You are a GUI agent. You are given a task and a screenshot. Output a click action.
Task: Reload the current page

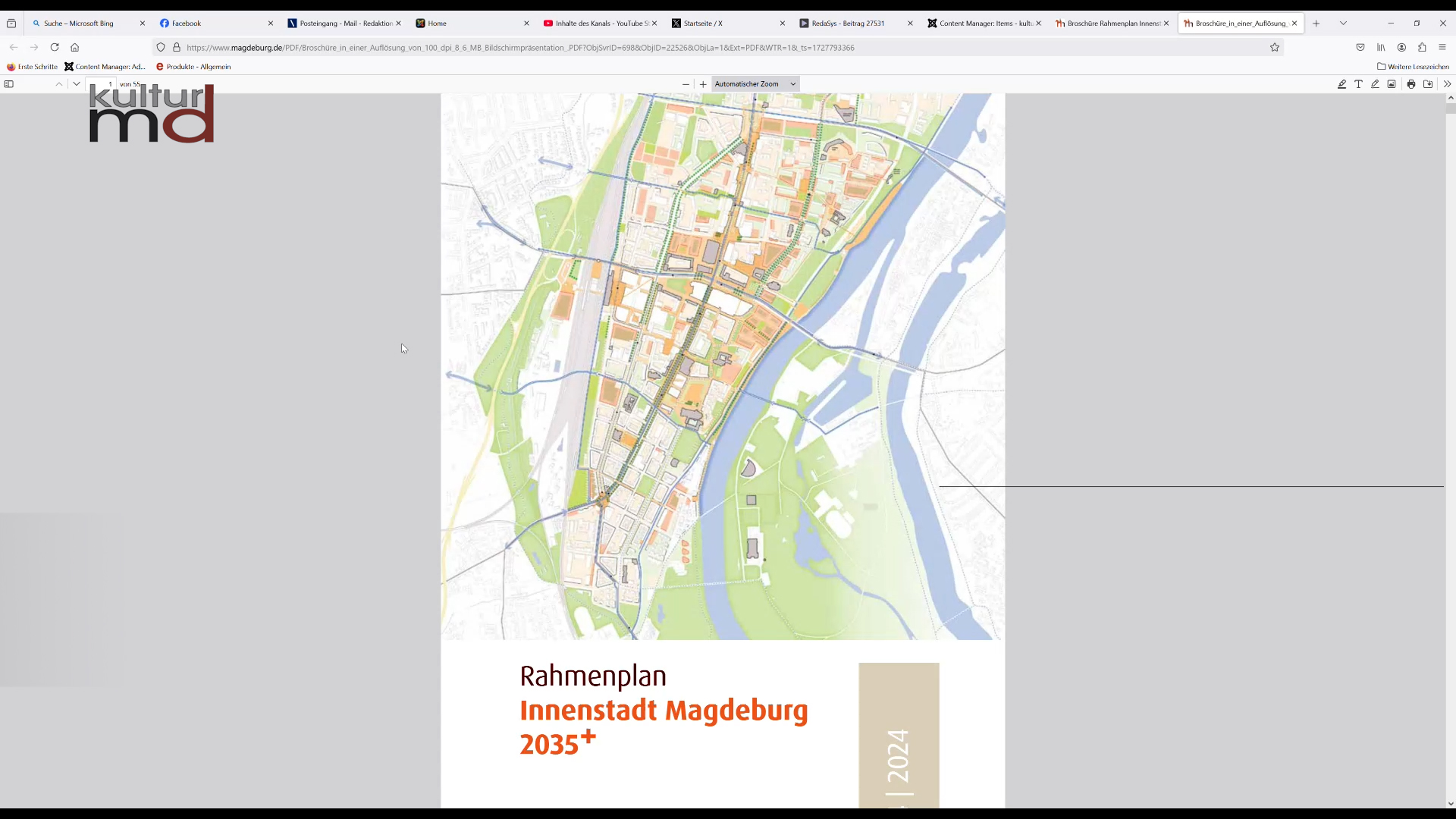[55, 47]
